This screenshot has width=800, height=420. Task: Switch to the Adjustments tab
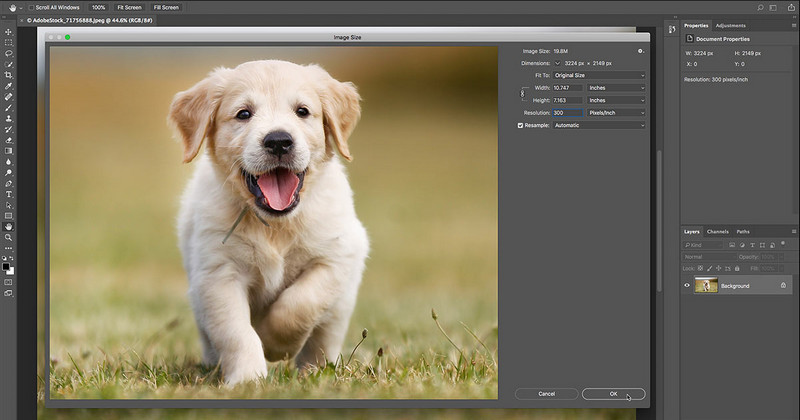tap(731, 25)
